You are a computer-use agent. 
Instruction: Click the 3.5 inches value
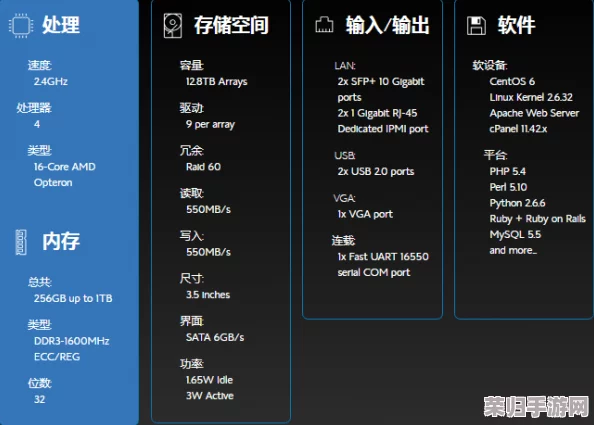[x=208, y=295]
